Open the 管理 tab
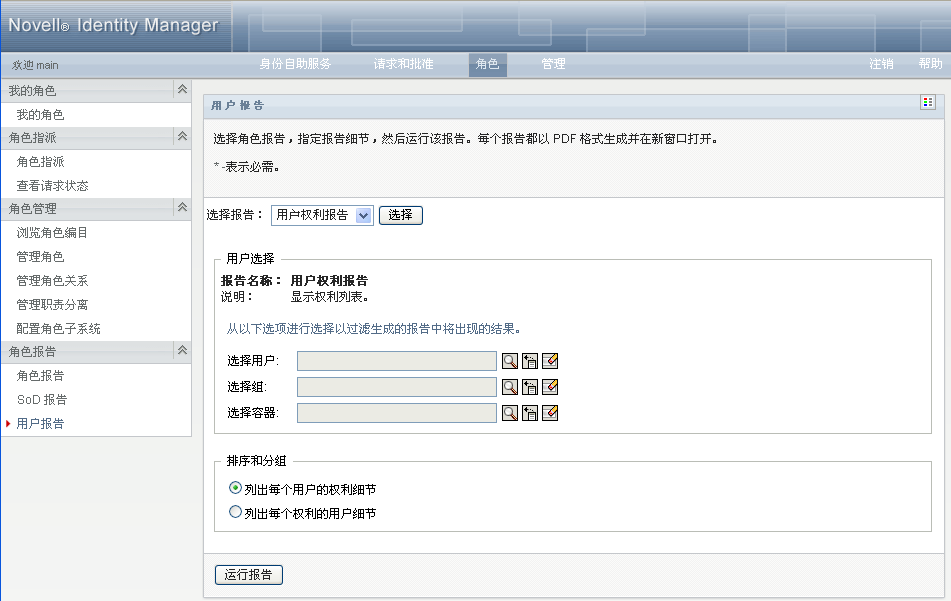This screenshot has height=601, width=951. point(553,64)
